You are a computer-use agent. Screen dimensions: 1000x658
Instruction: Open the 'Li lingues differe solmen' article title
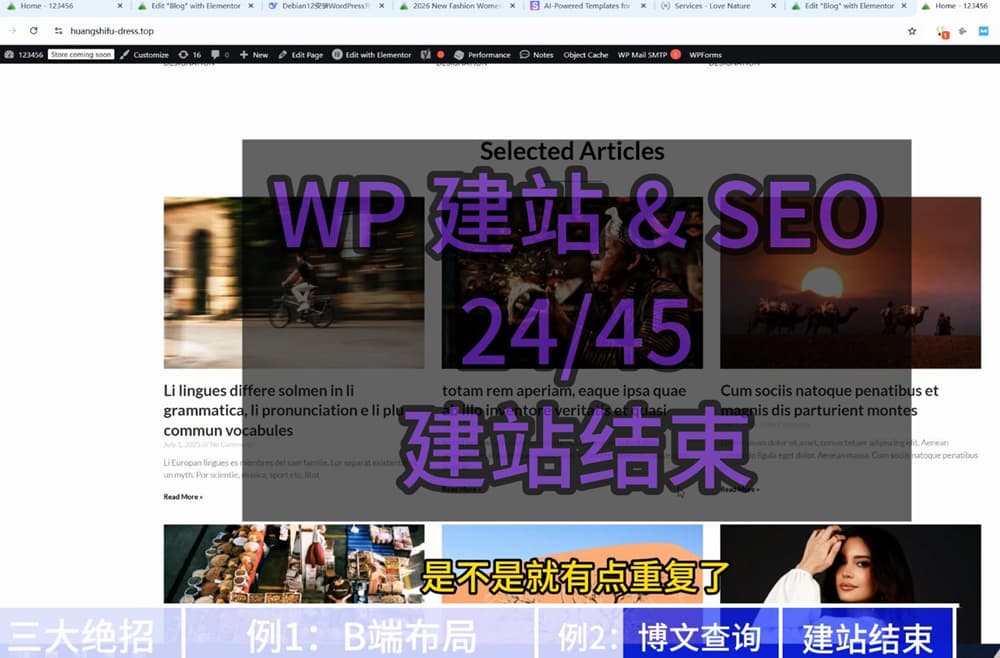pyautogui.click(x=285, y=410)
